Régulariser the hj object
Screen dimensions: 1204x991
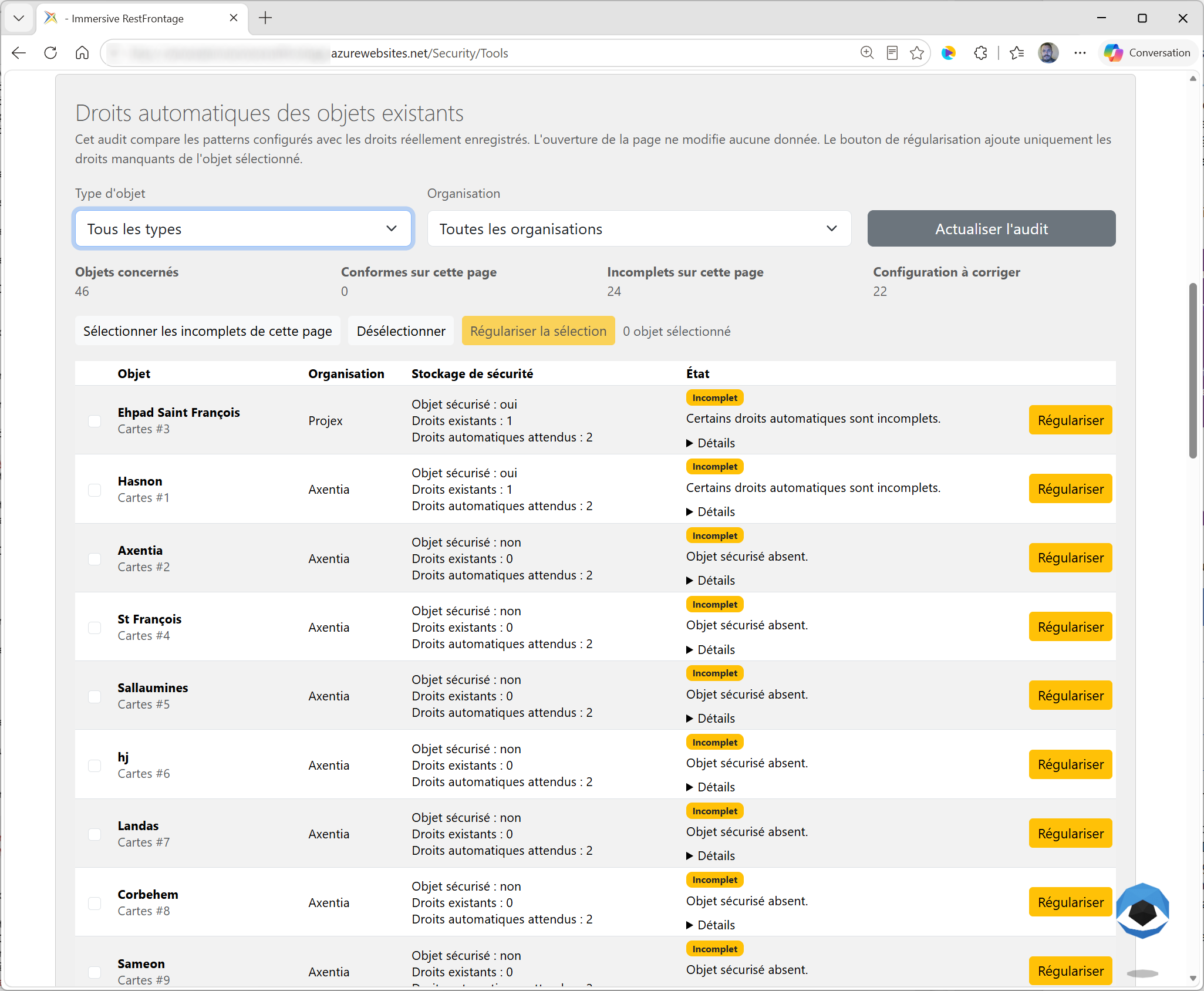point(1071,764)
